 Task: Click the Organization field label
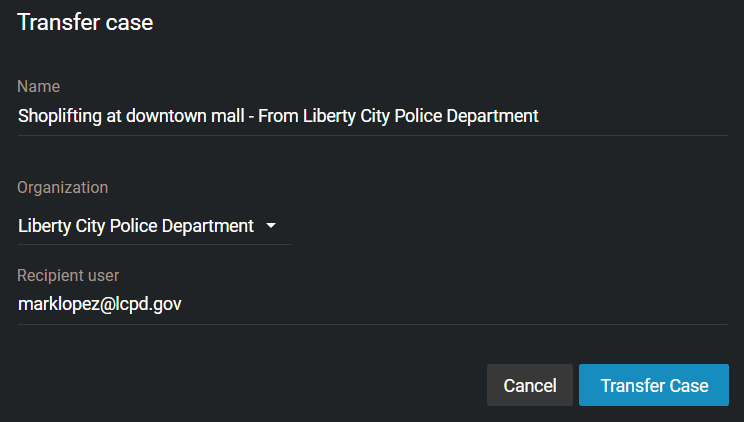(63, 188)
